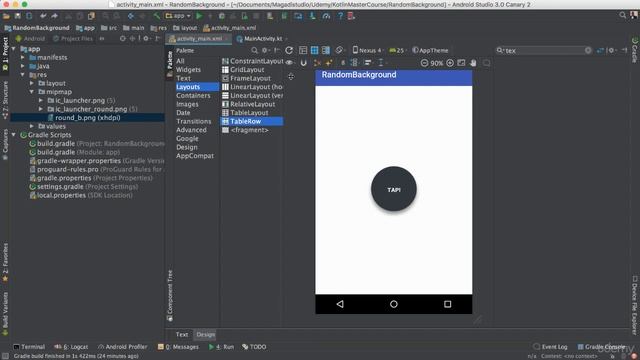Click the Save All disk icon
640x360 pixels.
tap(18, 16)
